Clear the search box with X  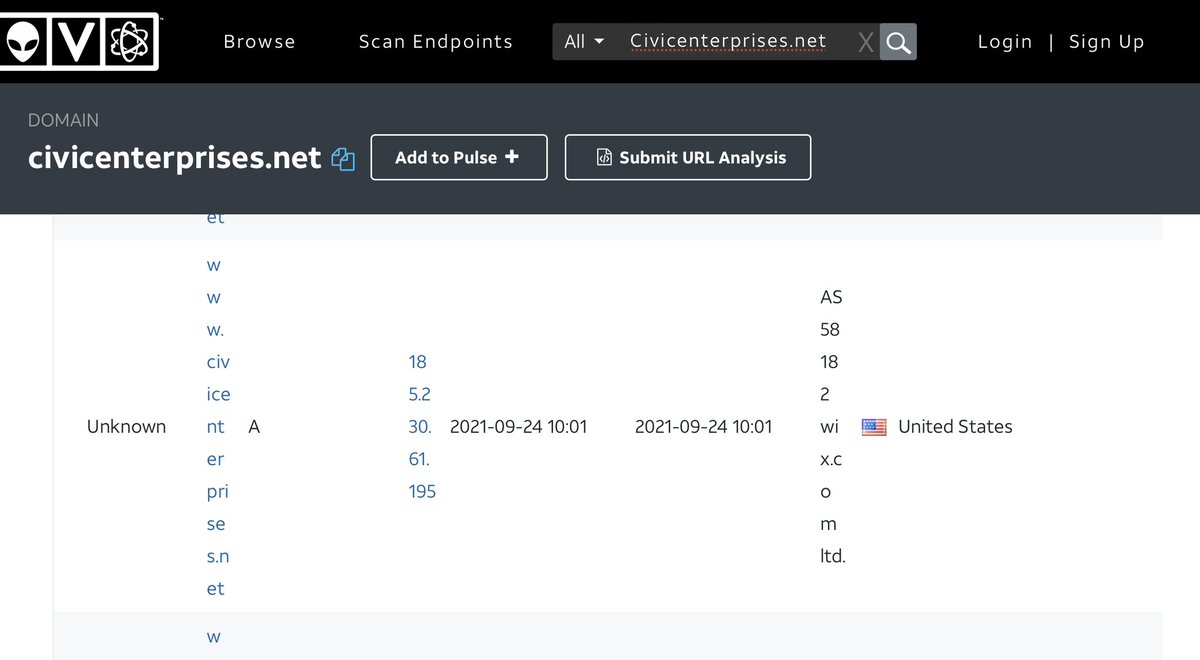[866, 42]
